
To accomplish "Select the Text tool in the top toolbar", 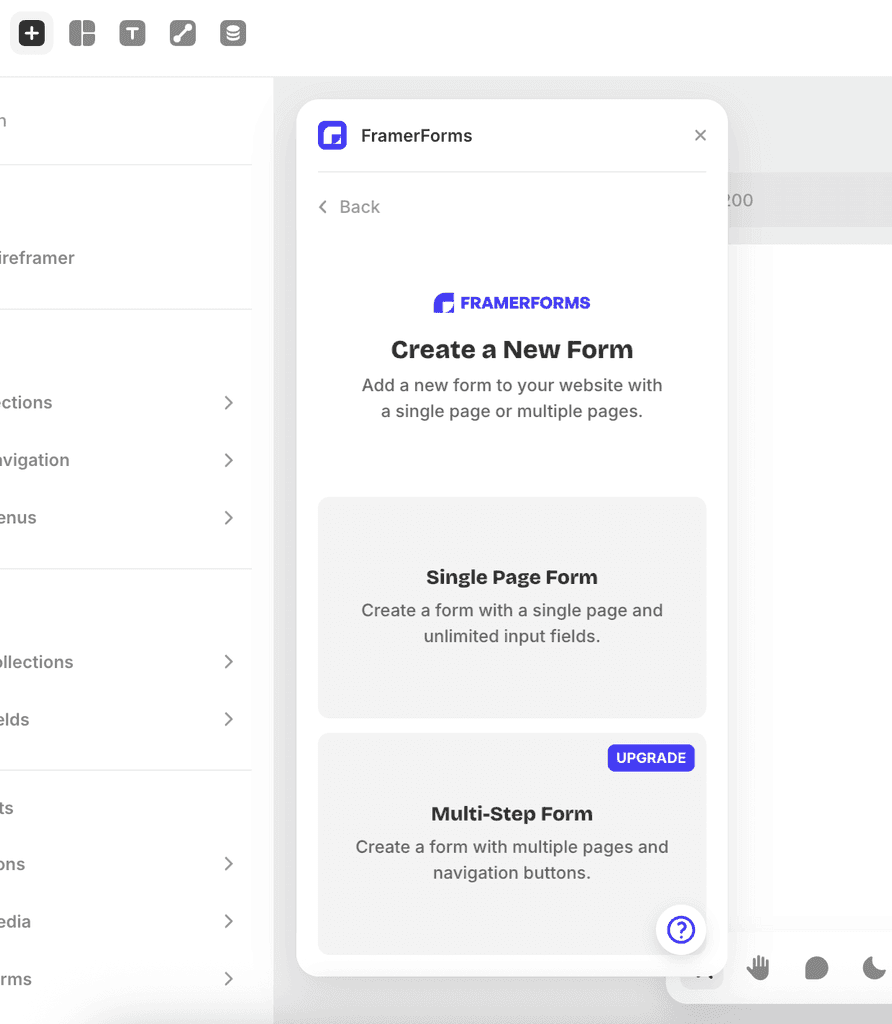I will coord(132,33).
